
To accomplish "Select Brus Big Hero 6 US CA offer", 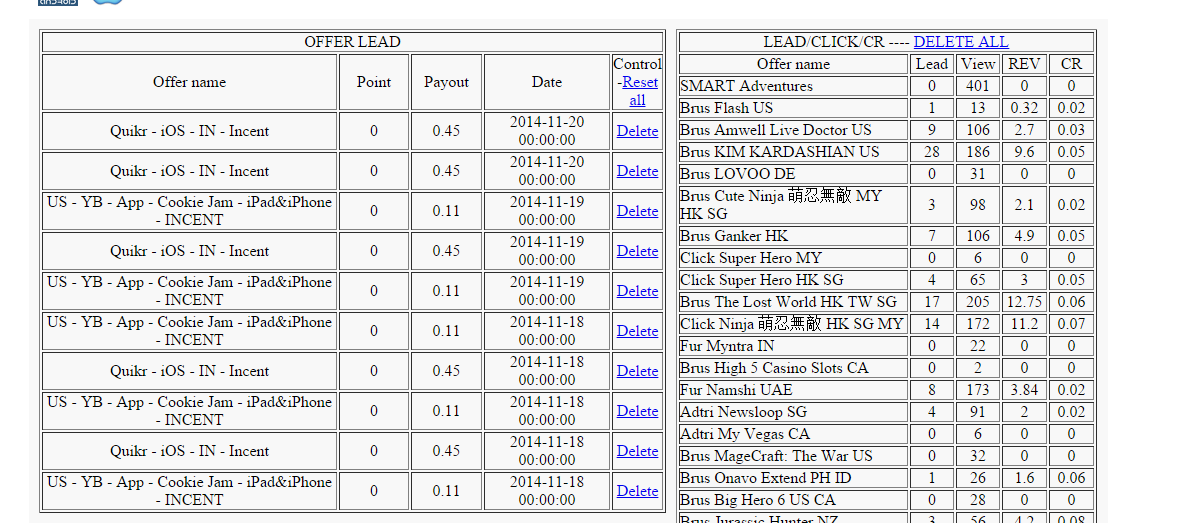I will (x=757, y=500).
